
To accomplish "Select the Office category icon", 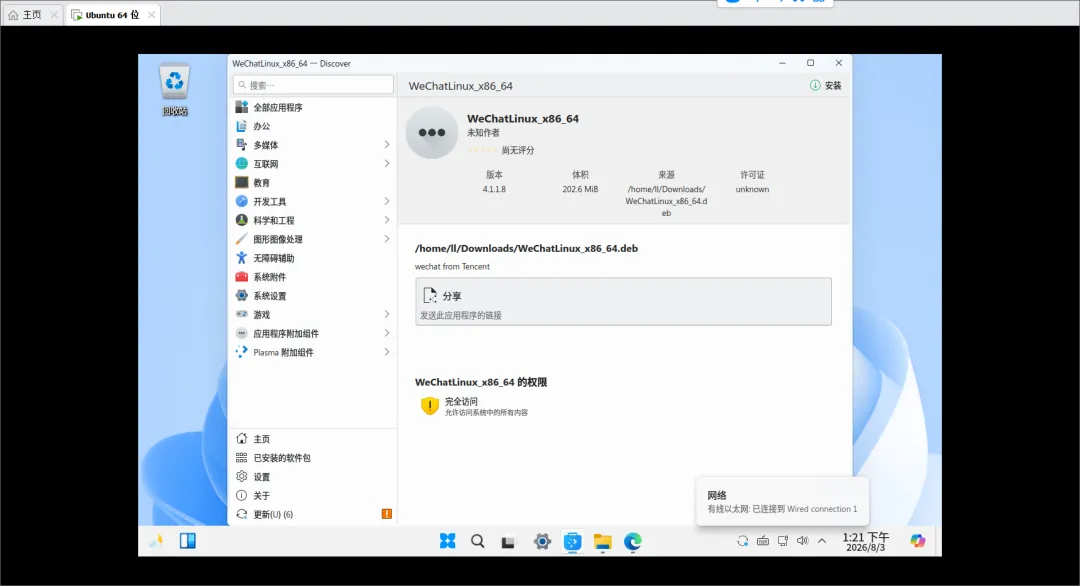I will 242,126.
